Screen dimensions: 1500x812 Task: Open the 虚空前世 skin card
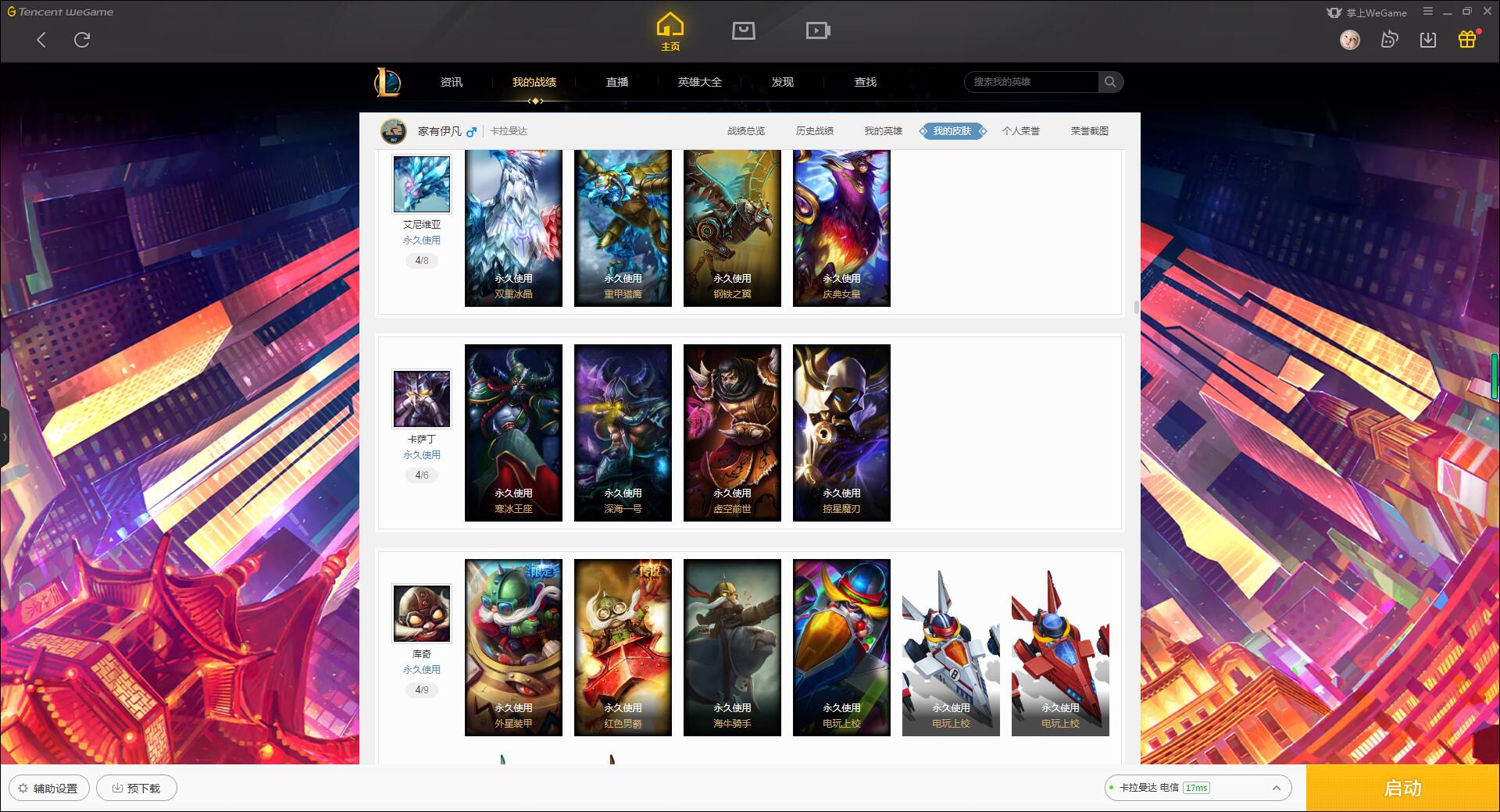coord(732,433)
